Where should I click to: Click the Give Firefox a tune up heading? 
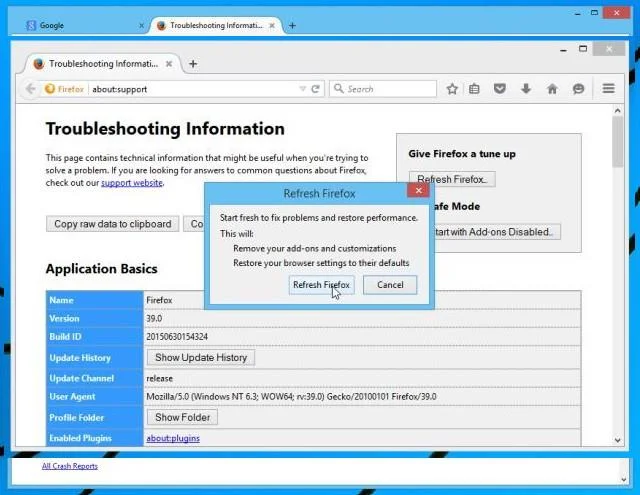click(462, 154)
